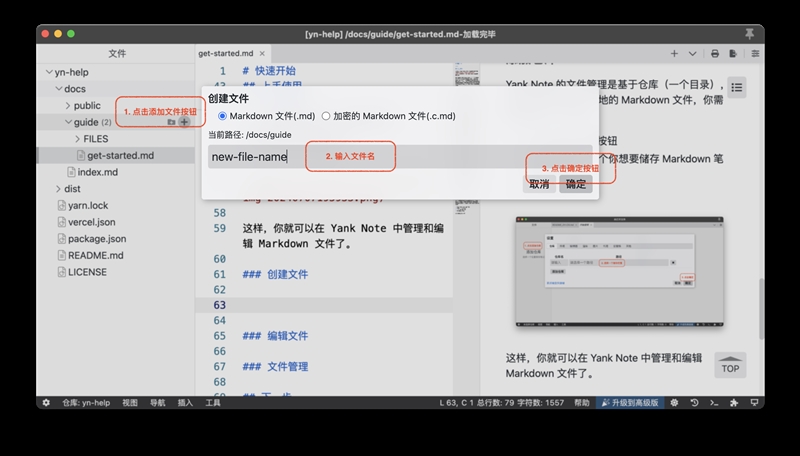Click the LICENSE file icon

pyautogui.click(x=62, y=272)
